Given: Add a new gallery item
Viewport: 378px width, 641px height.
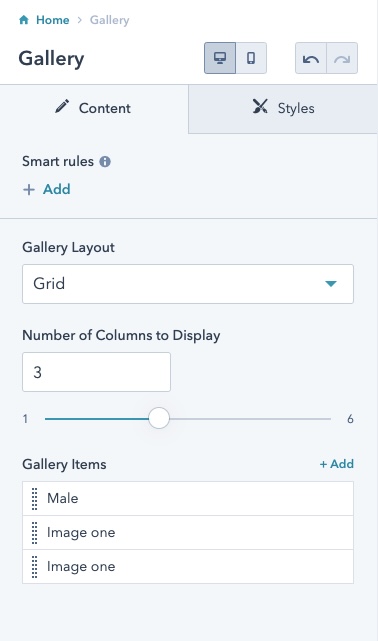Looking at the screenshot, I should point(336,464).
